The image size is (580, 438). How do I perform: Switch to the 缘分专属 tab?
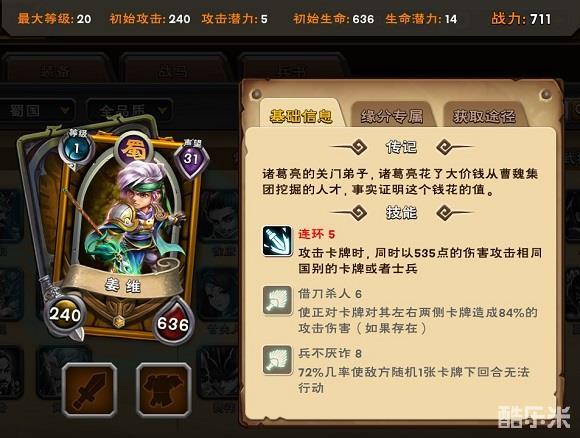pyautogui.click(x=392, y=116)
